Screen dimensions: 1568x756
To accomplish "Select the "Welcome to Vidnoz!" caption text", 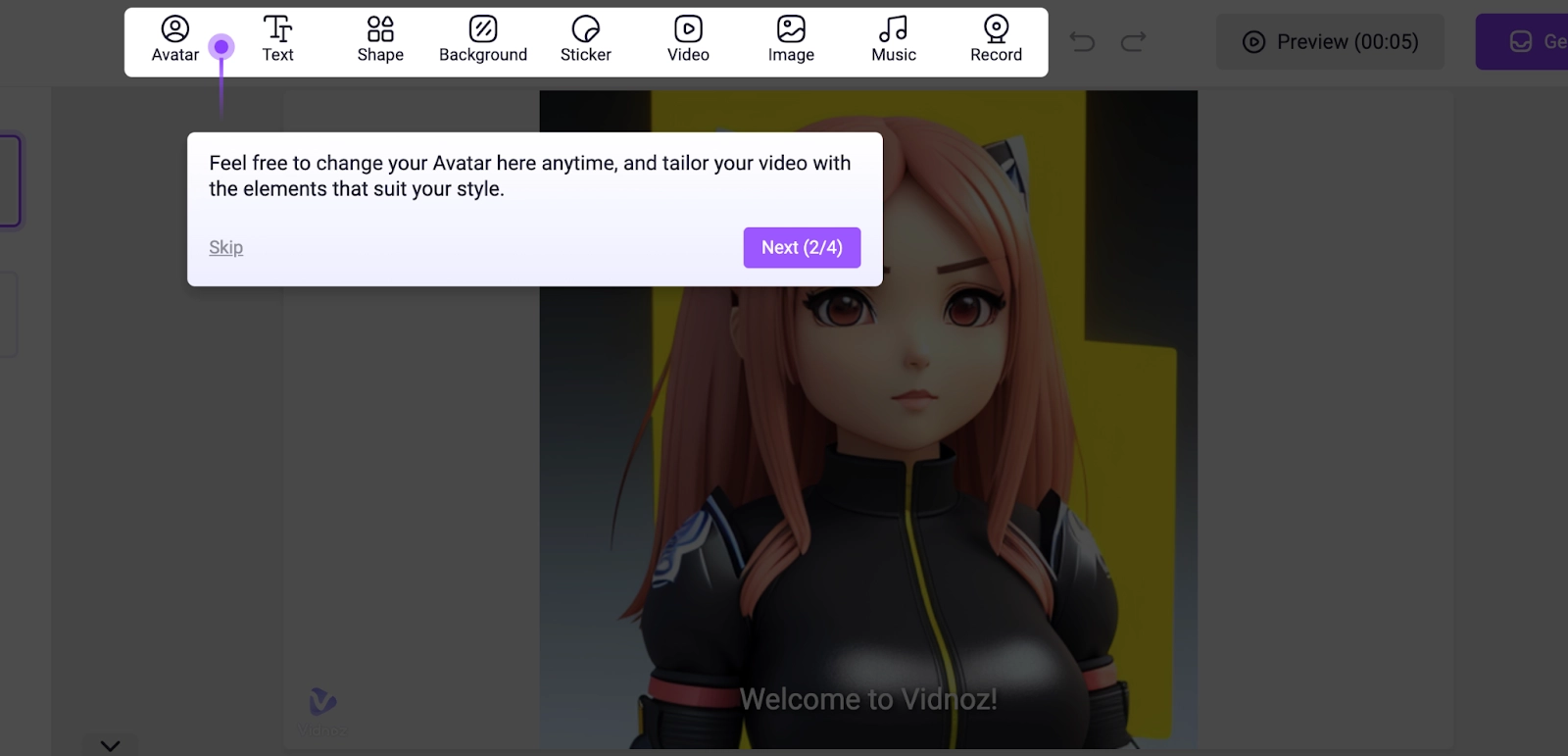I will click(x=868, y=699).
